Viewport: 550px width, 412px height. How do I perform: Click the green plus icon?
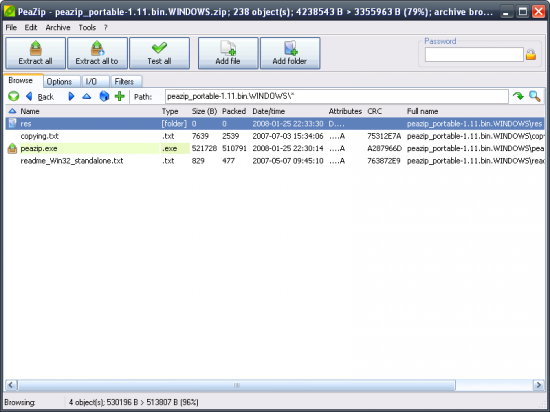tap(120, 96)
